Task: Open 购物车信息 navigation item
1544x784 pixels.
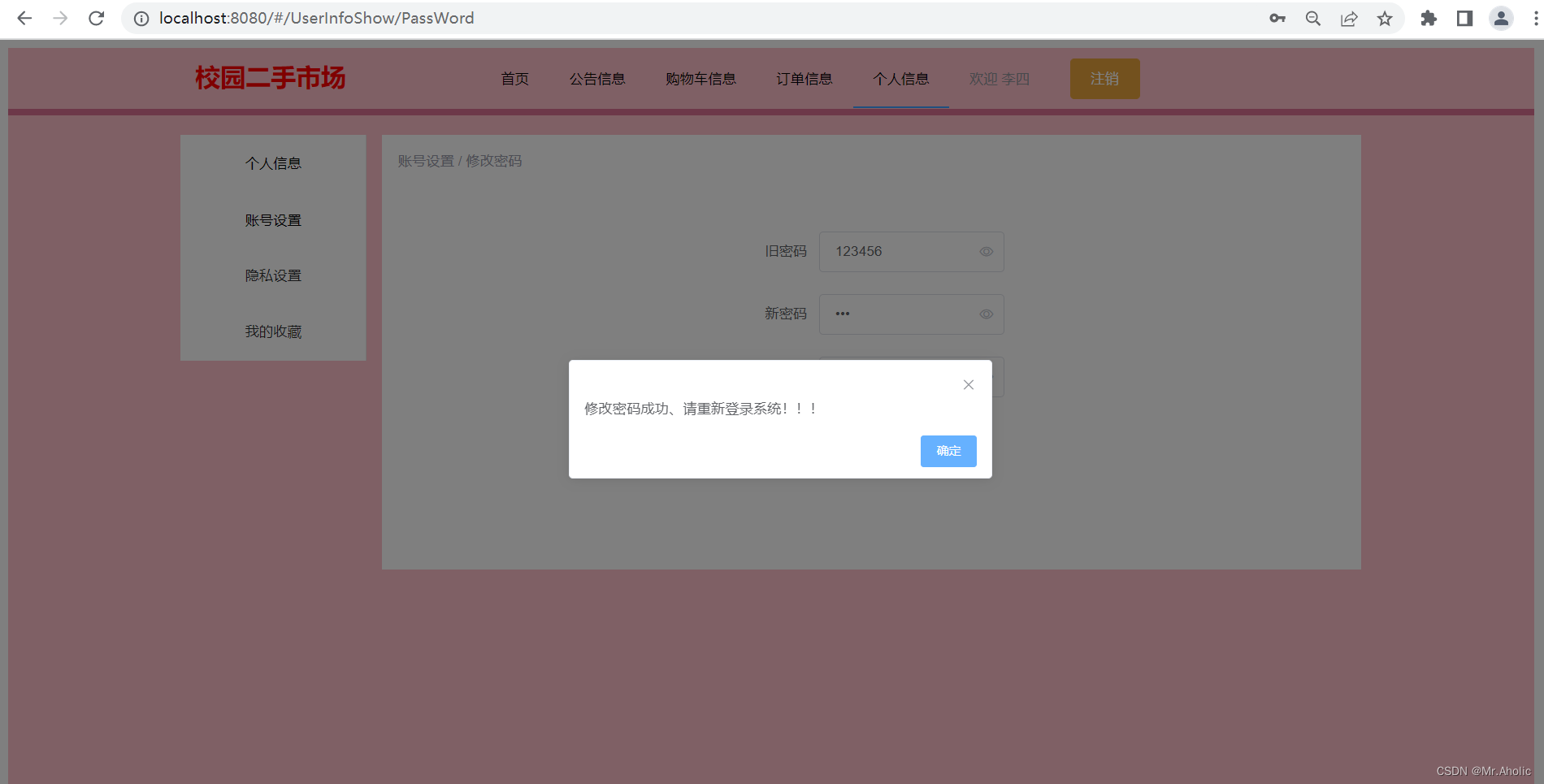Action: pyautogui.click(x=700, y=79)
